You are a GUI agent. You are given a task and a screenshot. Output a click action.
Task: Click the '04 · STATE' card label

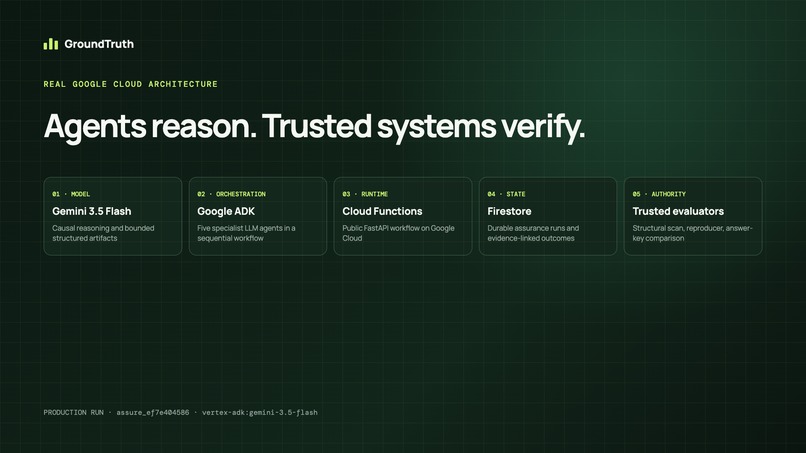click(x=506, y=194)
